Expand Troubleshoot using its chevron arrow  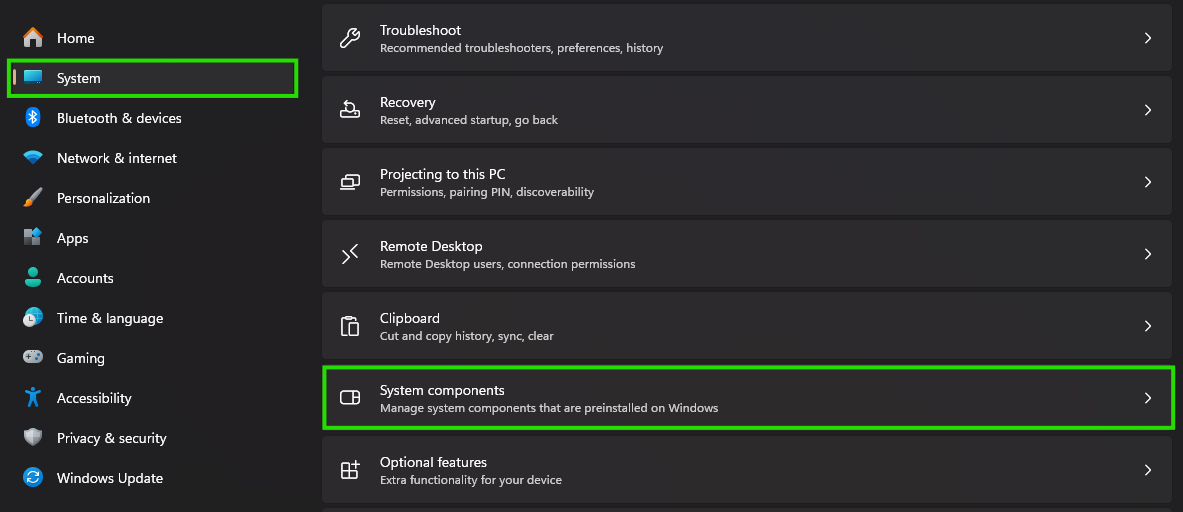coord(1148,38)
